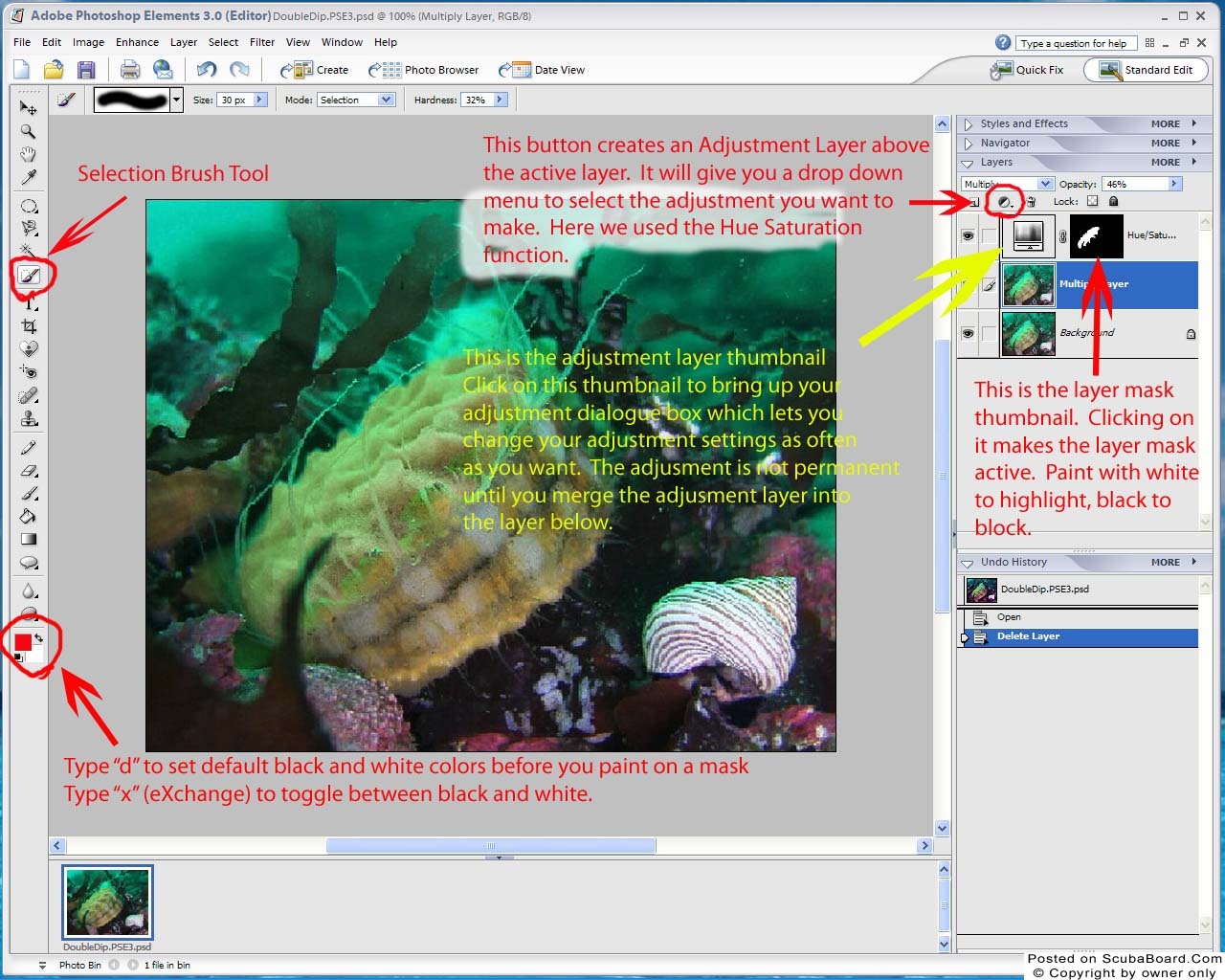
Task: Select the Healing Brush bandage tool
Action: point(29,395)
